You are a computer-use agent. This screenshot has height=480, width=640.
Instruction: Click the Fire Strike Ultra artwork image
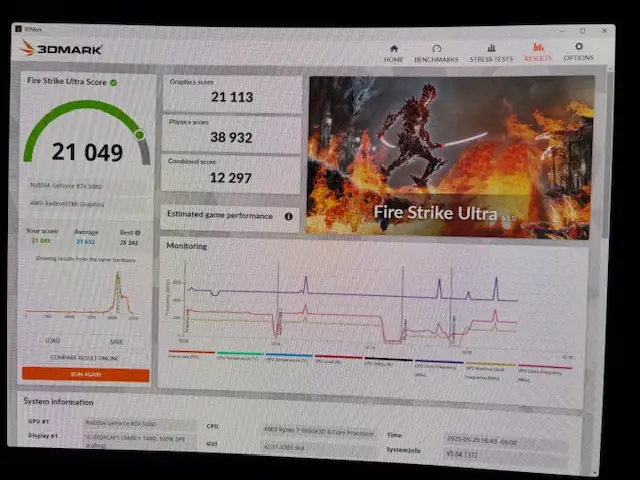(450, 156)
